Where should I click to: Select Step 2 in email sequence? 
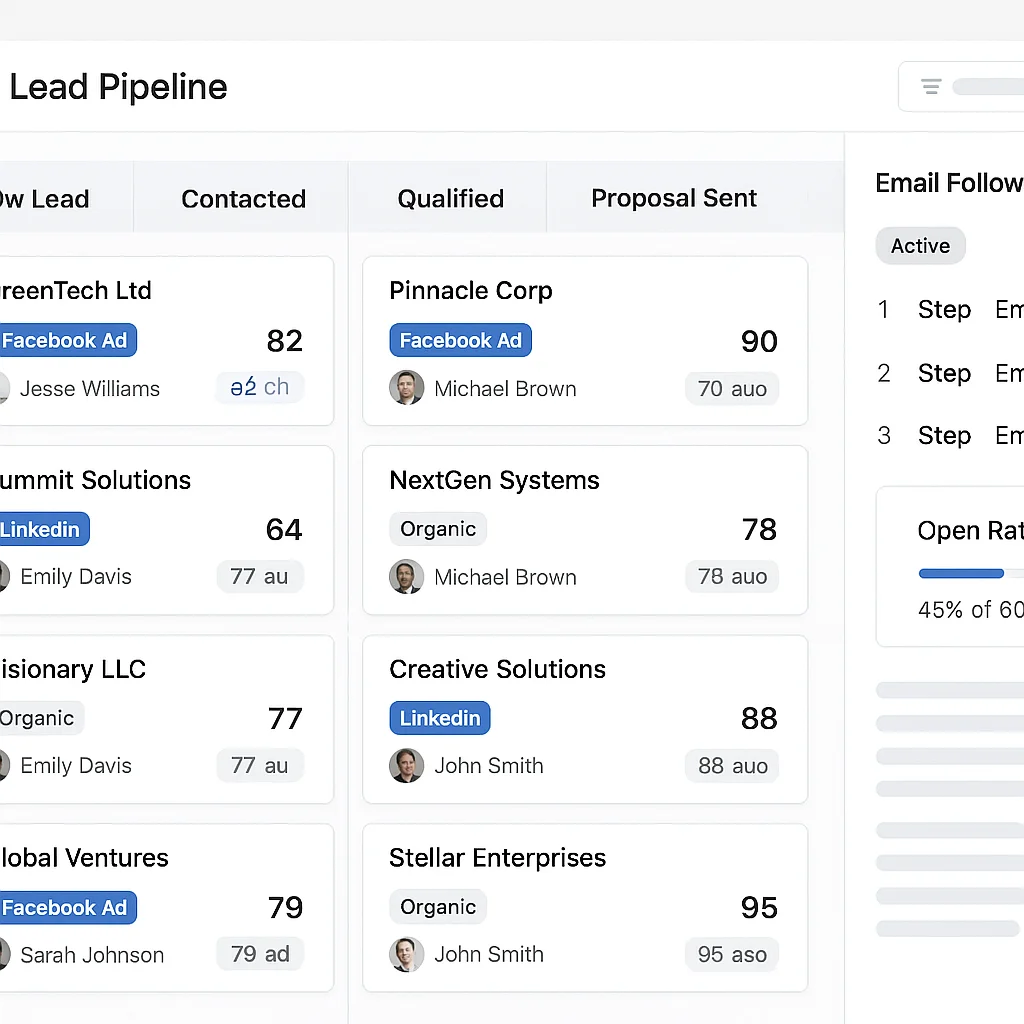pyautogui.click(x=950, y=373)
